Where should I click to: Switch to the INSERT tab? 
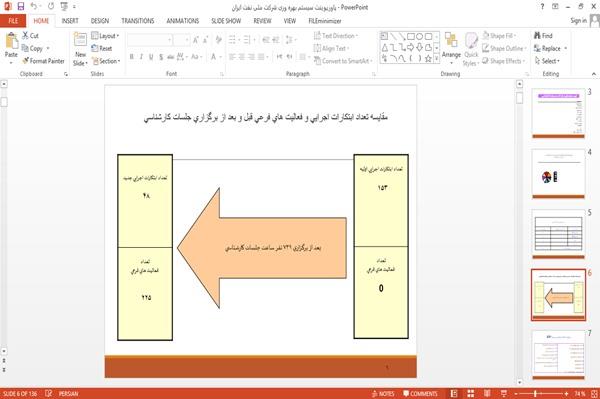pyautogui.click(x=70, y=21)
